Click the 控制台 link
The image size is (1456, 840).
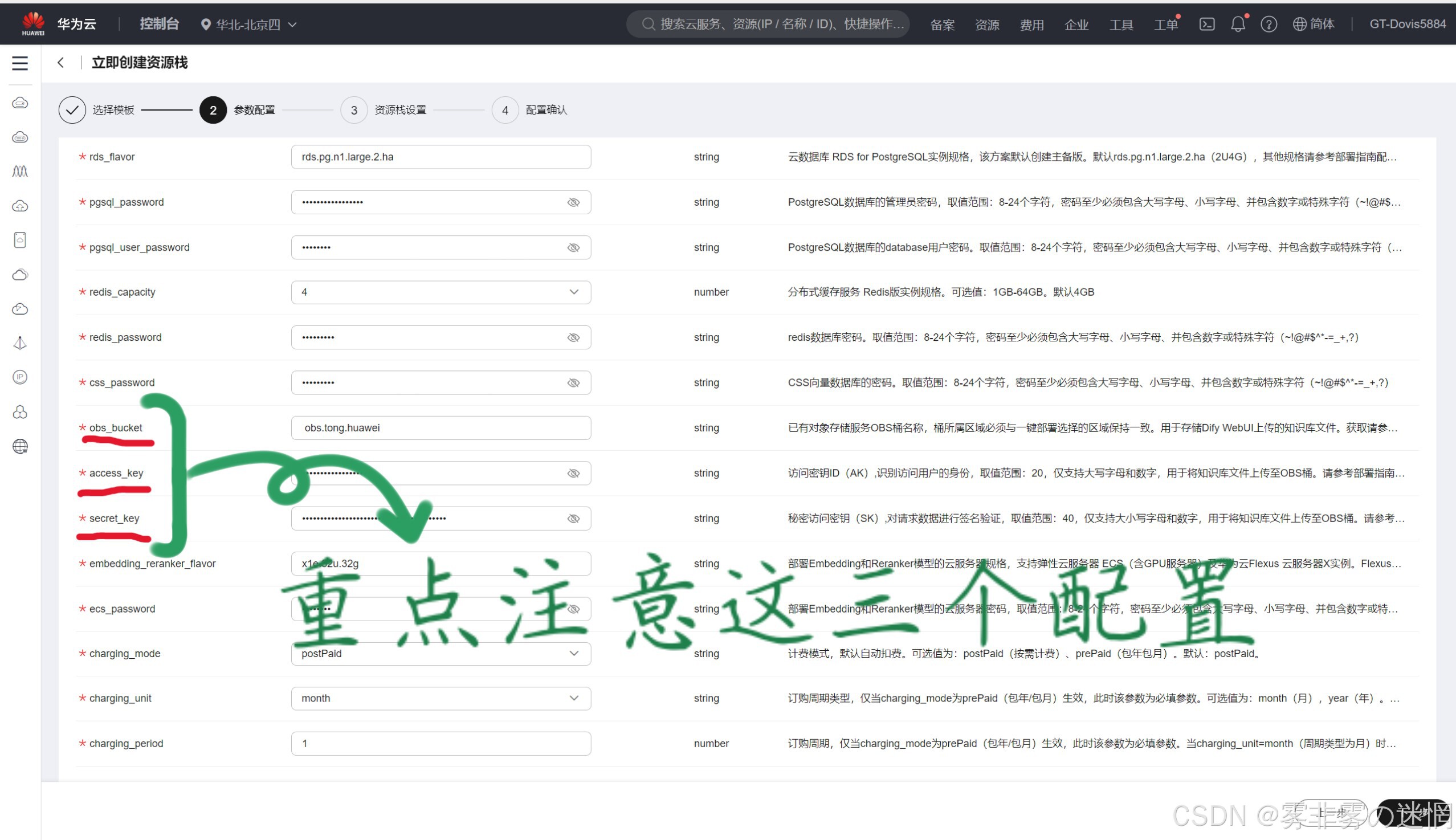[159, 25]
